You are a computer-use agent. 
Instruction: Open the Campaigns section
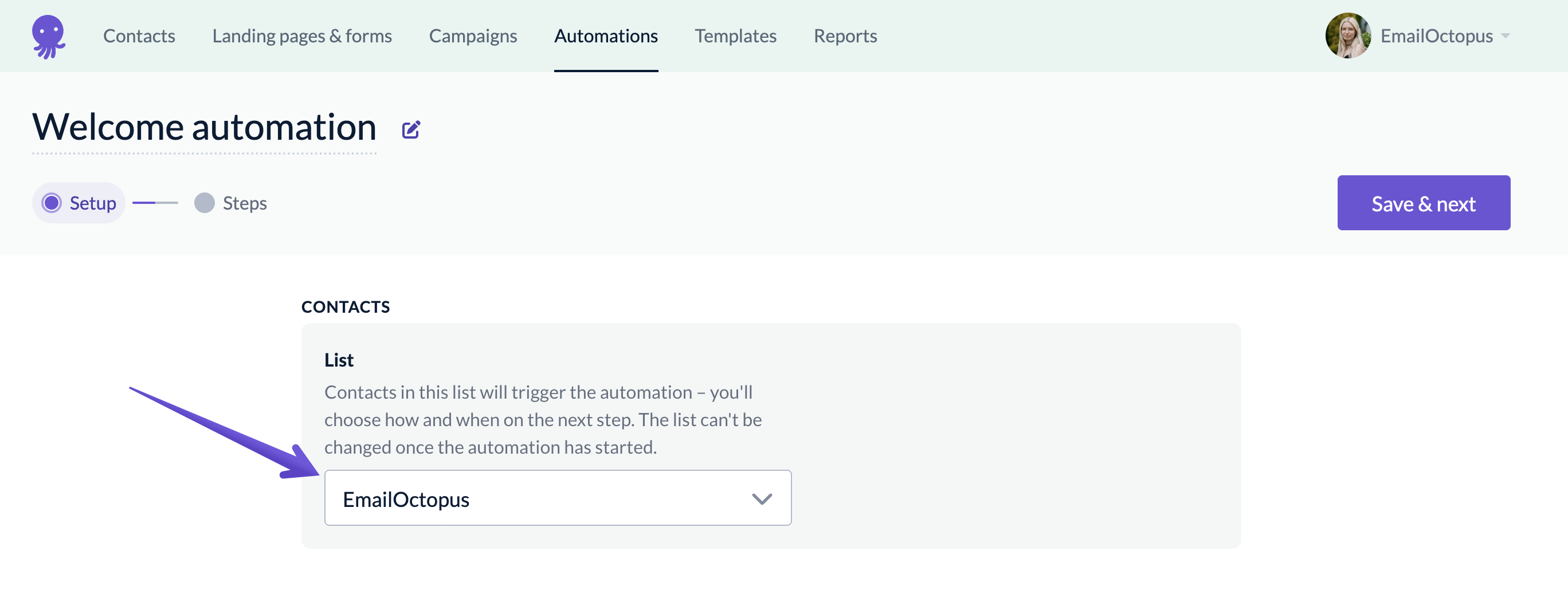473,36
